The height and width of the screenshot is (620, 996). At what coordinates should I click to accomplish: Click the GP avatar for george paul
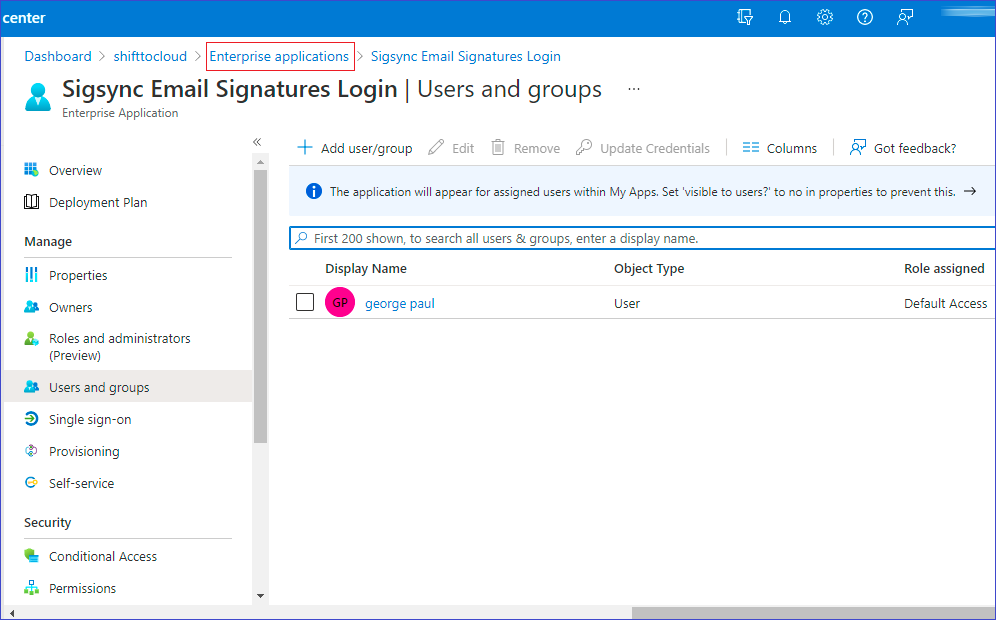click(340, 303)
